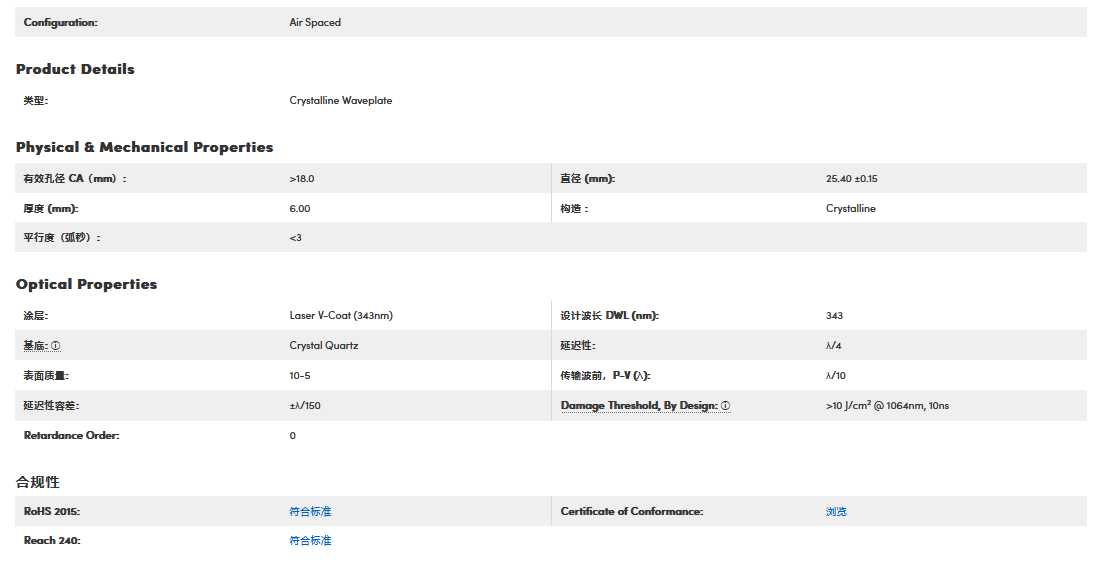Click the Crystalline Waveplate type value
Viewport: 1098px width, 579px height.
[340, 100]
